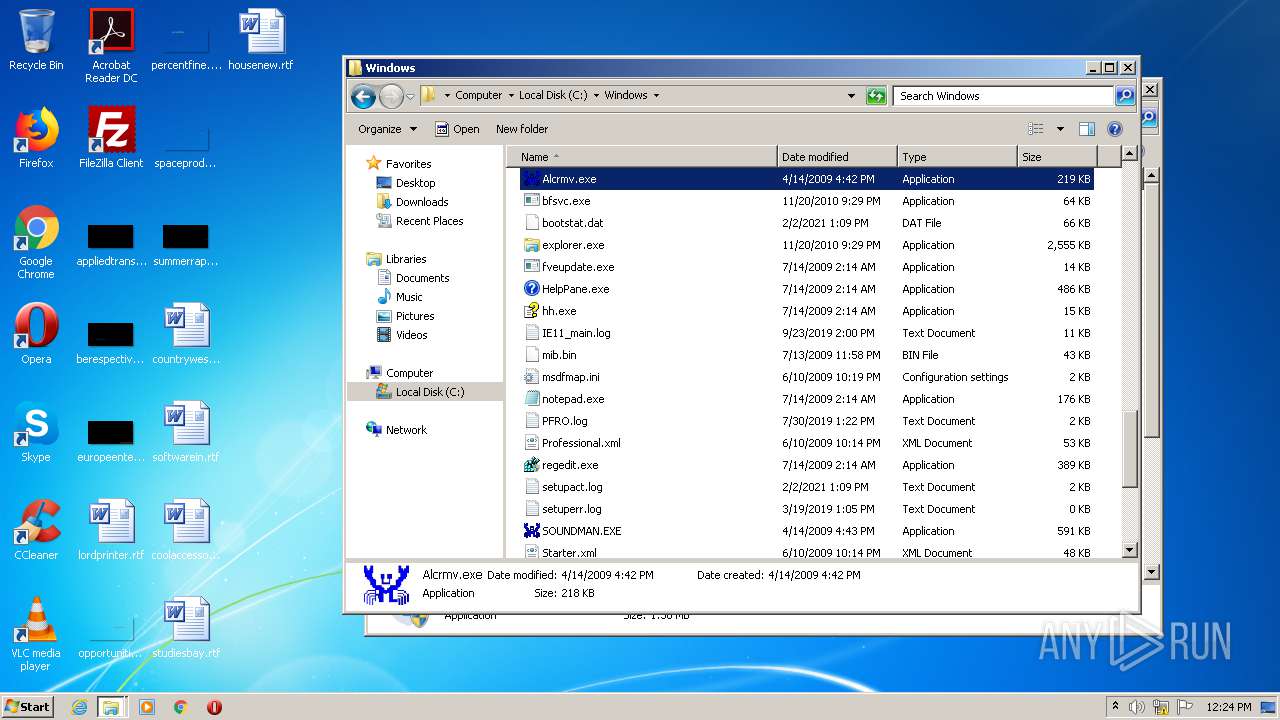
Task: Open the Organize dropdown menu
Action: pos(387,129)
